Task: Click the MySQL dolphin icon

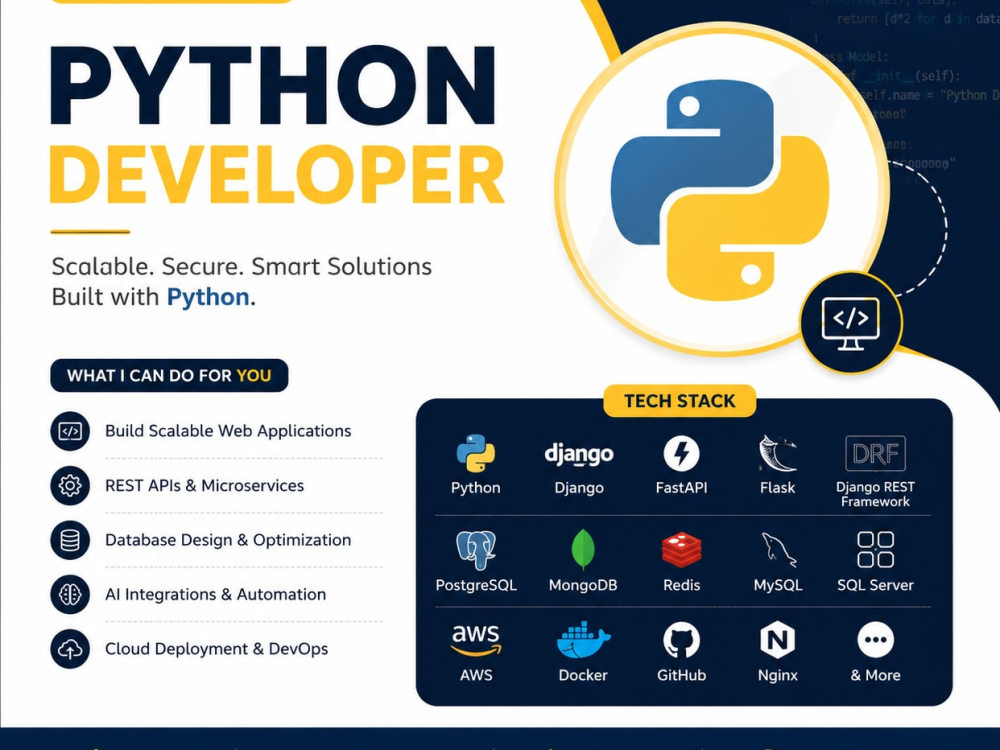Action: click(778, 550)
